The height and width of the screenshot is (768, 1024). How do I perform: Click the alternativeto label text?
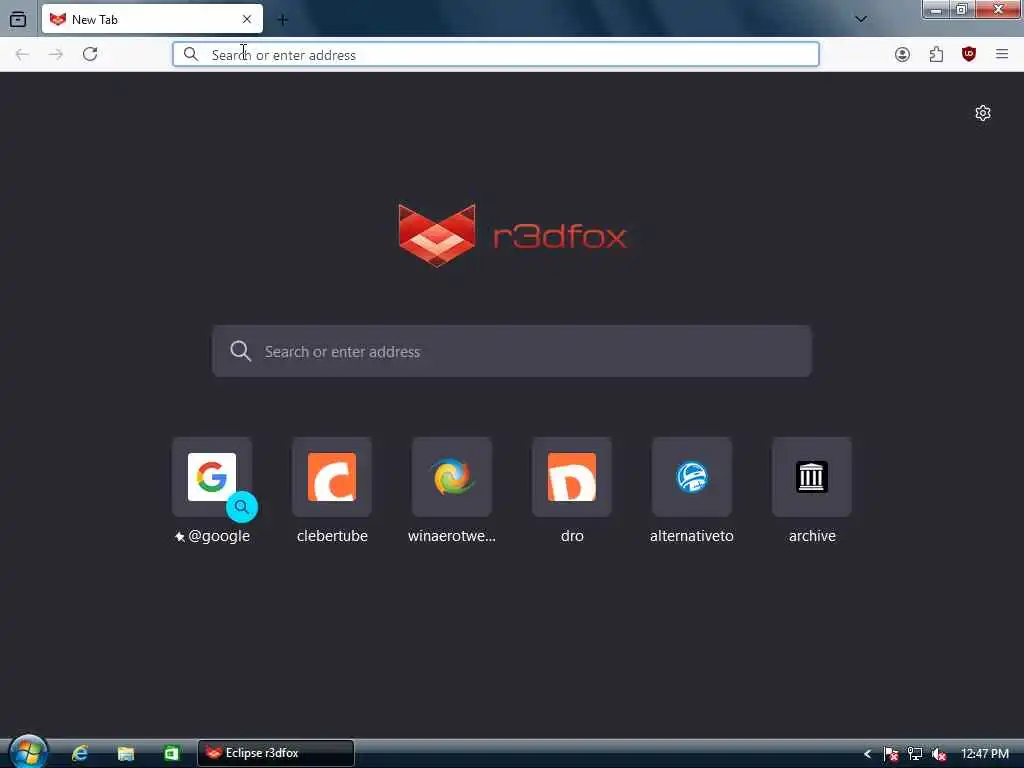tap(692, 536)
